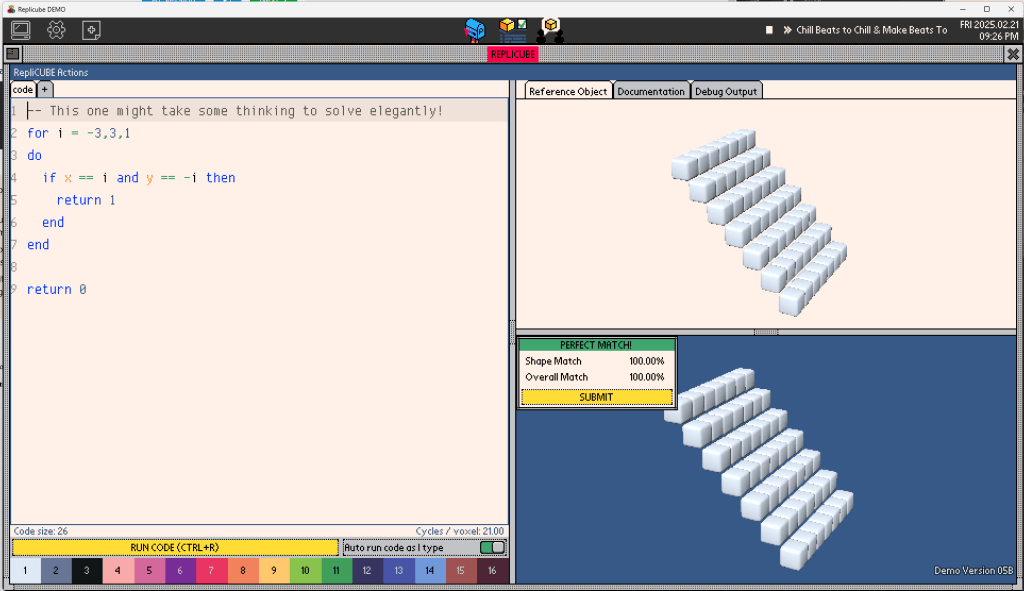The image size is (1024, 591).
Task: Click the cube checklist icon in the top bar
Action: 513,30
